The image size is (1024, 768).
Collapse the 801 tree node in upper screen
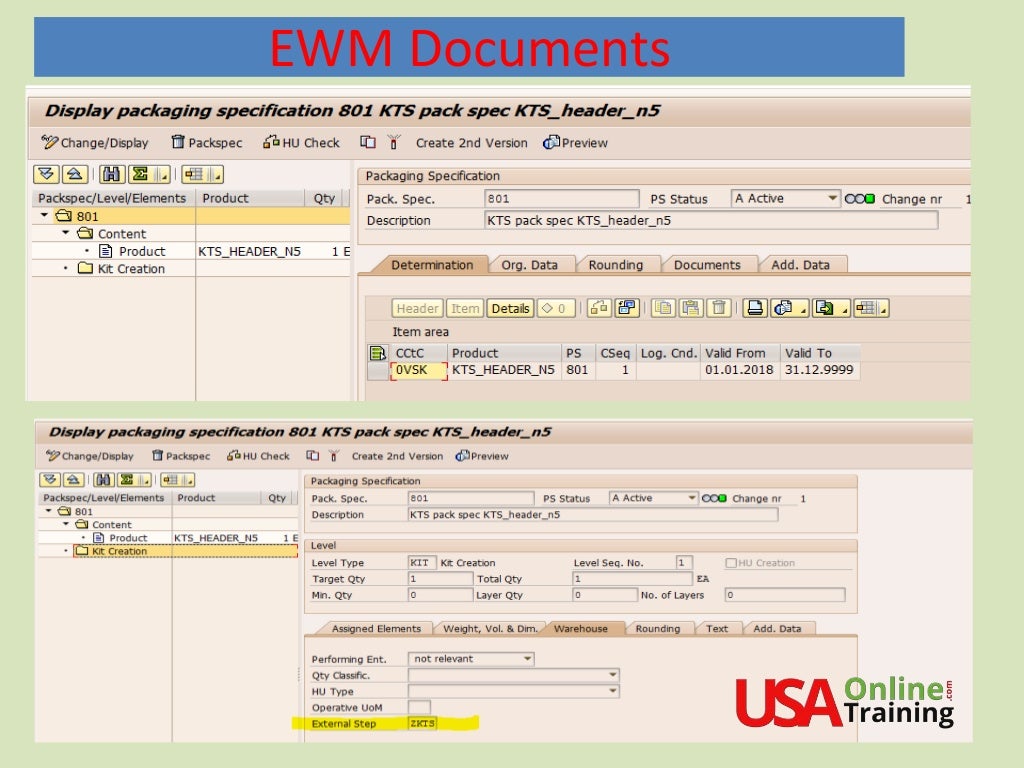tap(44, 215)
